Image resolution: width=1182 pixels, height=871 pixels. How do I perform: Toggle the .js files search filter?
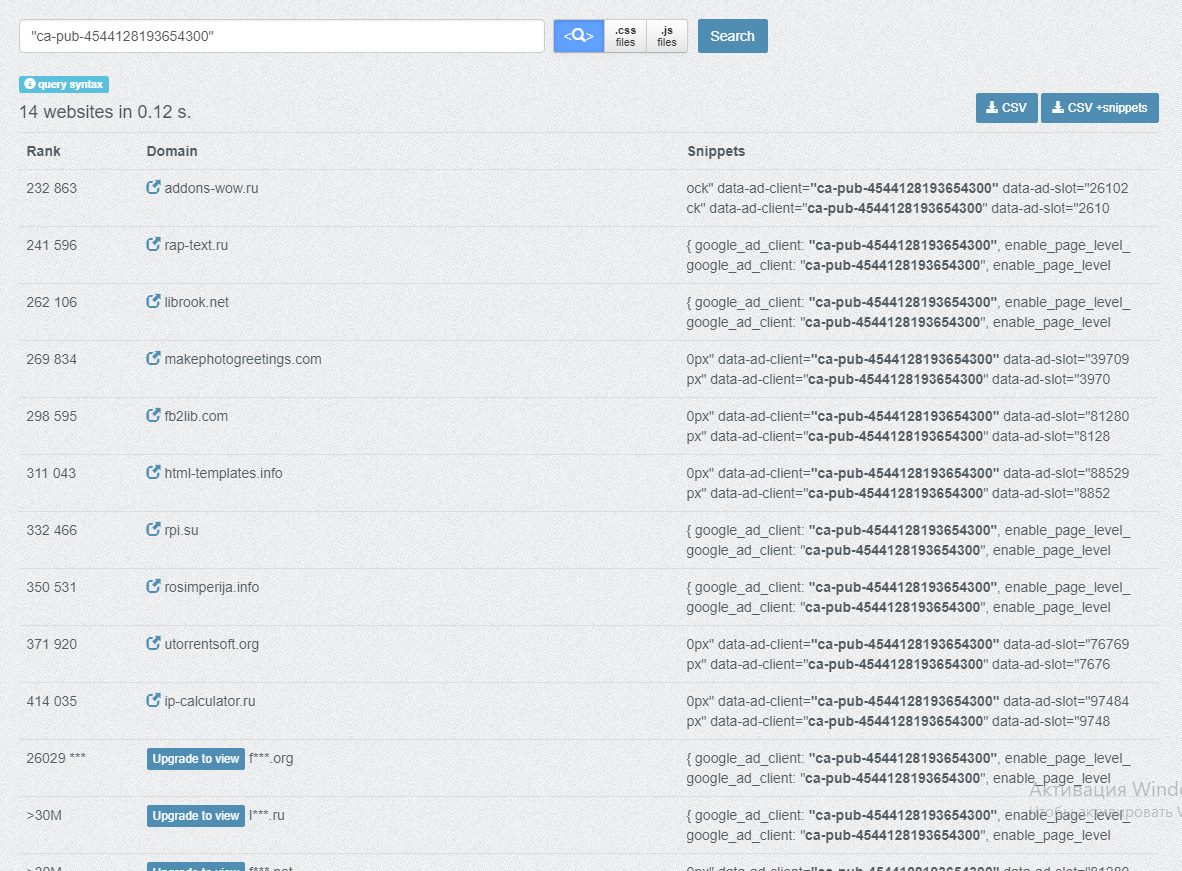click(667, 36)
